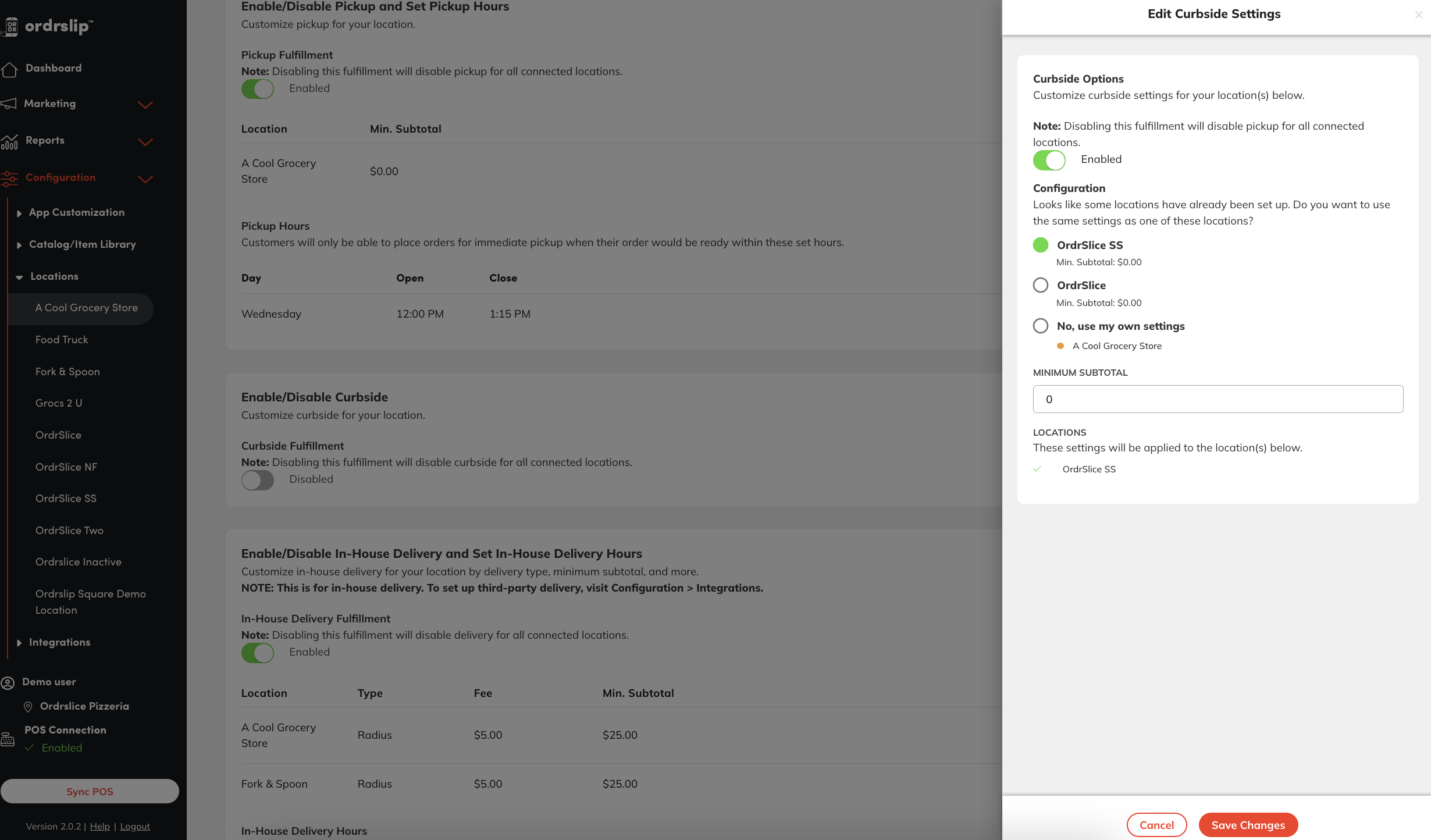
Task: Click the Configuration sliders icon
Action: pos(9,178)
